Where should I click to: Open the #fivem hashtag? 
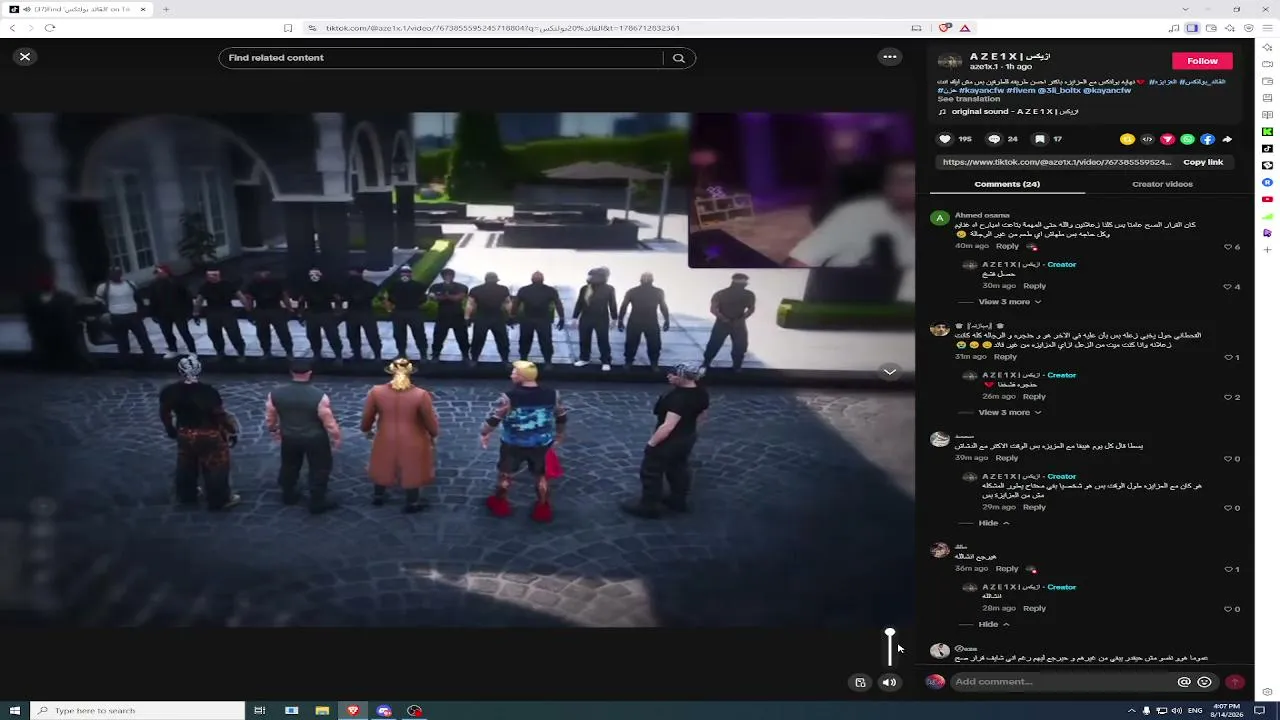(1021, 90)
